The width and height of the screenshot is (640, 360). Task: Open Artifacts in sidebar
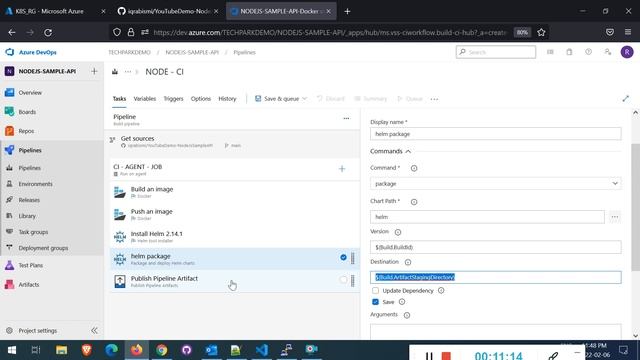[29, 284]
